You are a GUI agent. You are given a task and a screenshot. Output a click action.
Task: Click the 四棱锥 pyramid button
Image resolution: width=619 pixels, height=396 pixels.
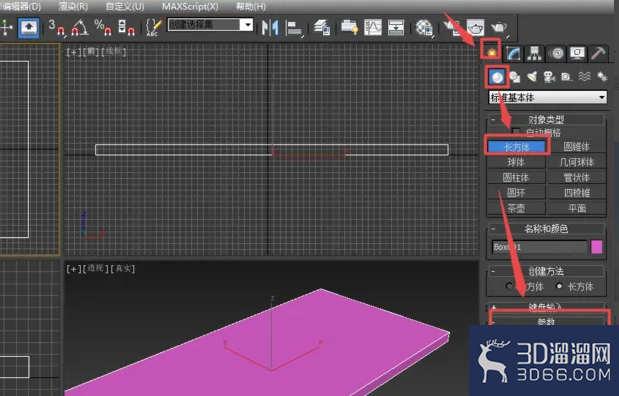[x=577, y=193]
